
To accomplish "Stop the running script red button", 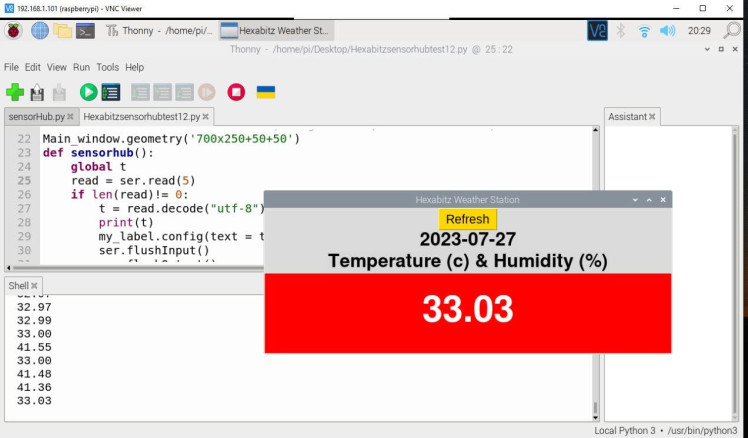I will (236, 92).
